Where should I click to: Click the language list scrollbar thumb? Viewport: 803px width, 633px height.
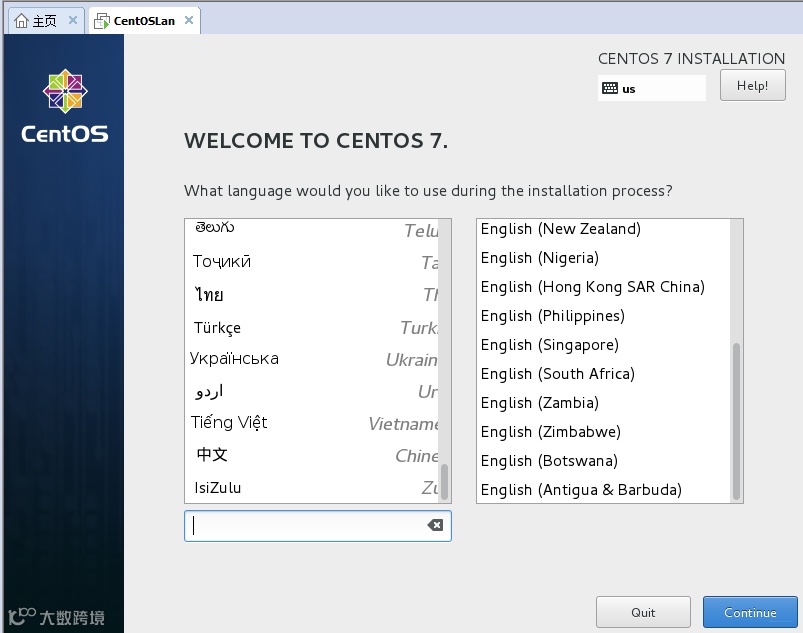444,481
